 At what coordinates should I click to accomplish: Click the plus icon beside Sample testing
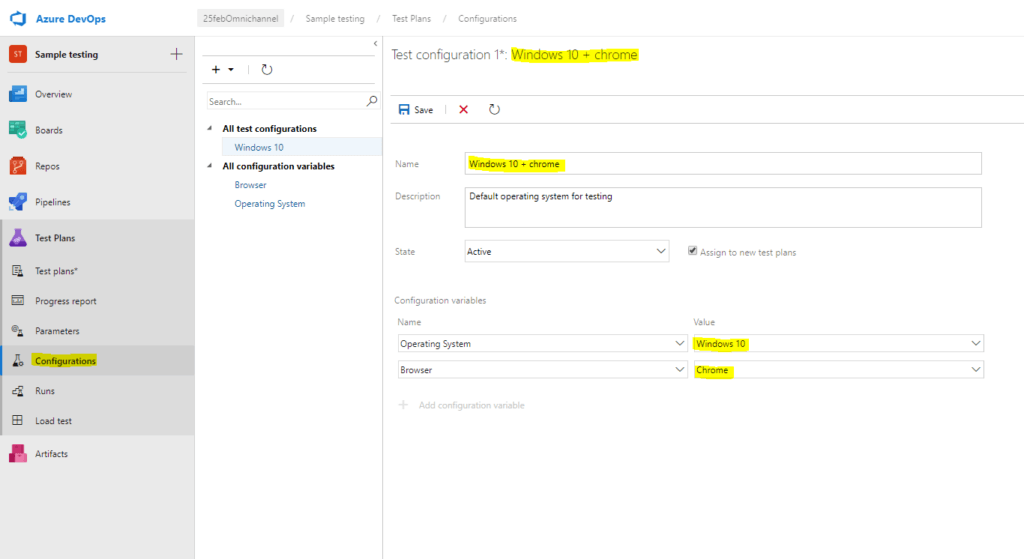176,54
